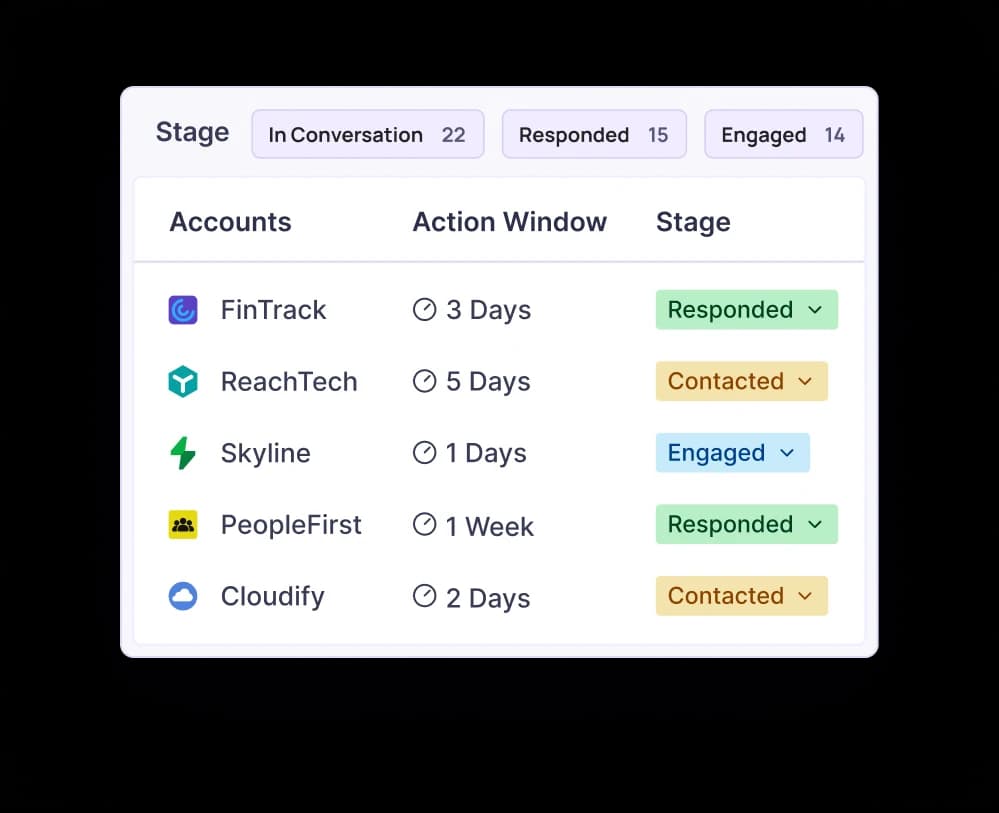Click the Action Window column heading
The width and height of the screenshot is (999, 813).
(509, 222)
